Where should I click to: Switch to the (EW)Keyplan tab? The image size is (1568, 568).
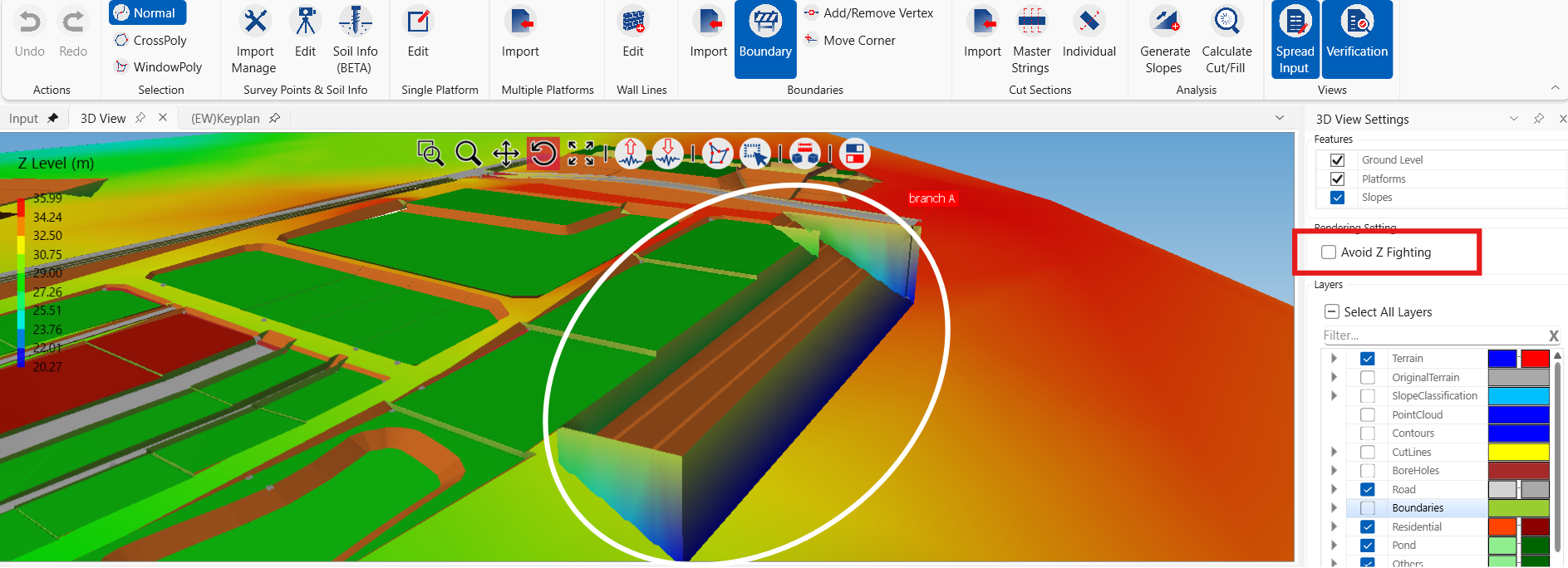[x=225, y=119]
